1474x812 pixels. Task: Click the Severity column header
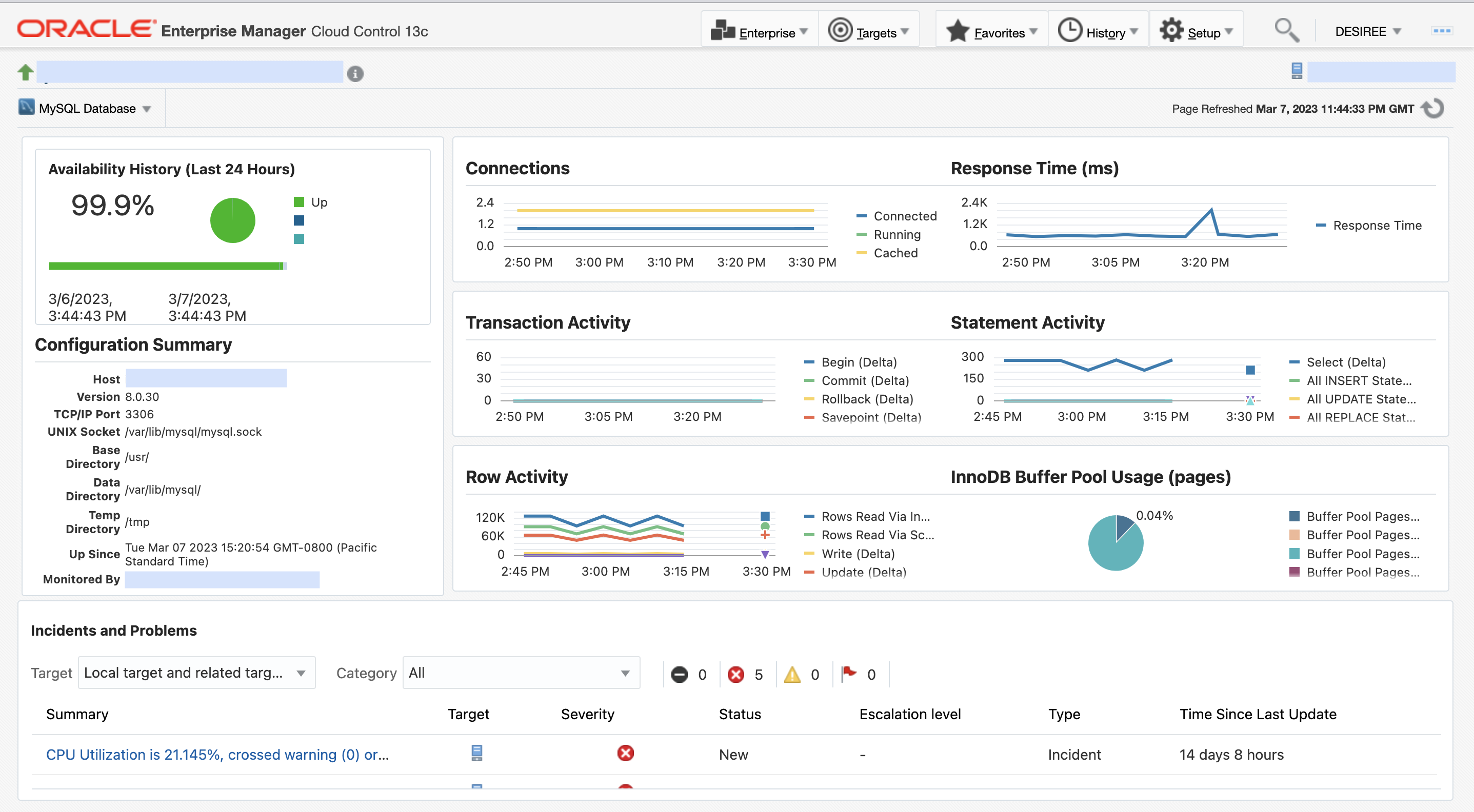[x=587, y=714]
